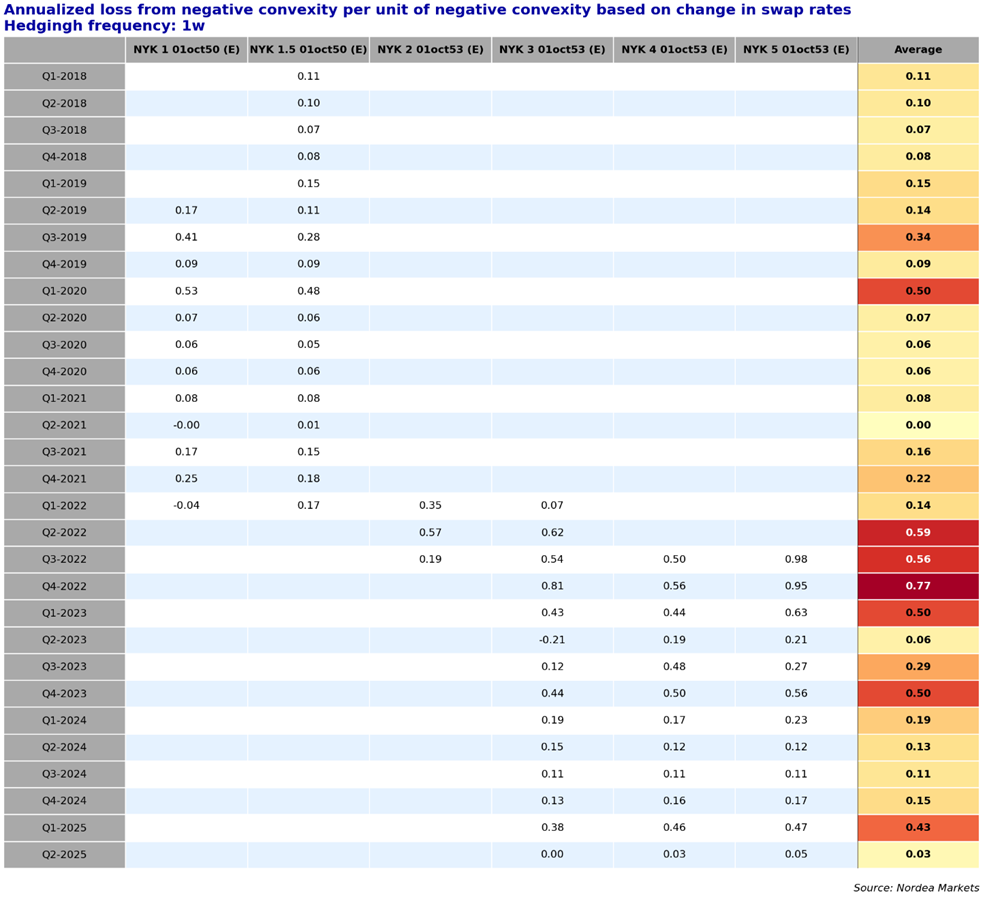Click the "Q1-2020" row label
983x897 pixels.
[65, 291]
